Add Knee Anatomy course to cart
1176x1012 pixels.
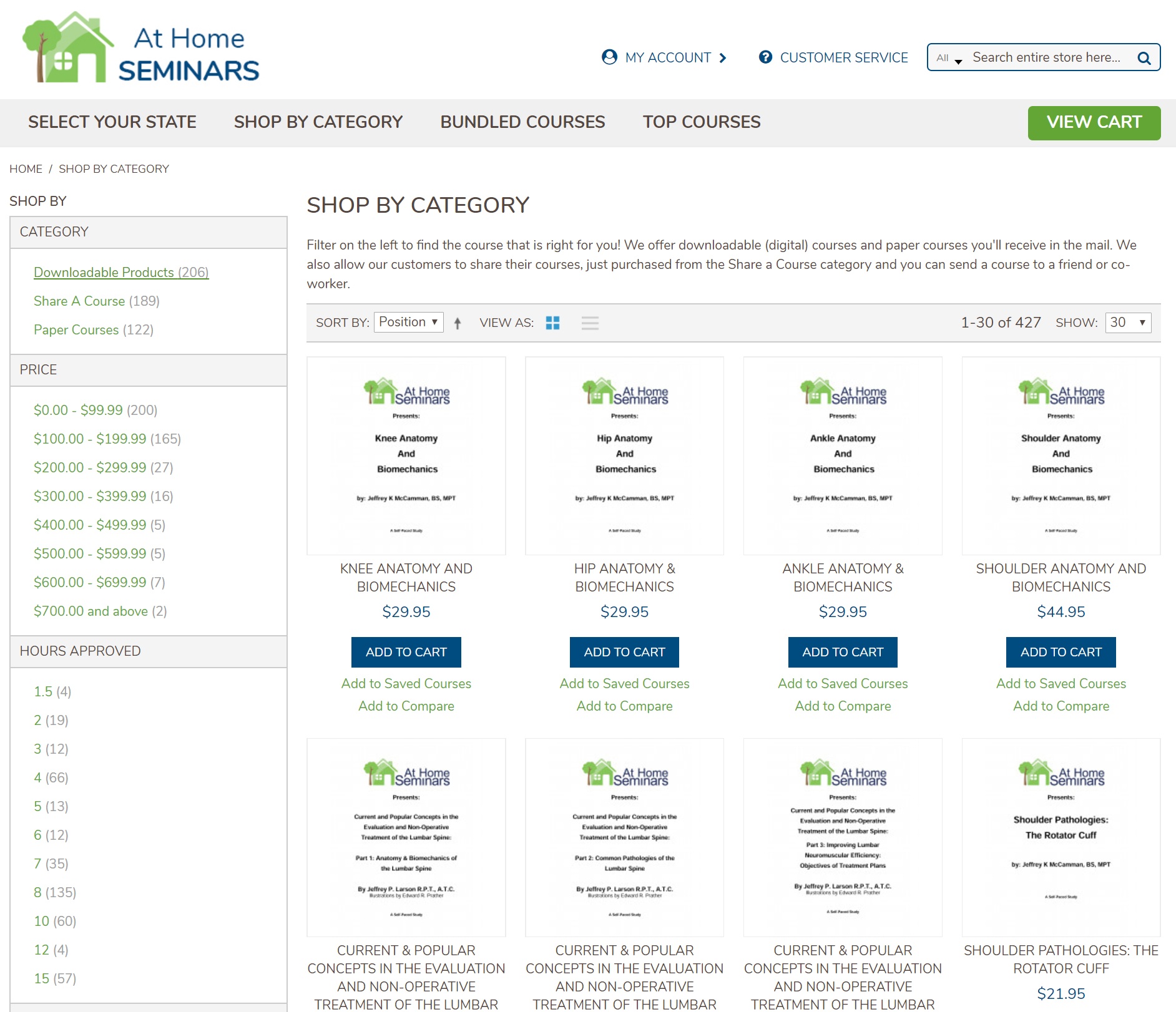(x=406, y=653)
